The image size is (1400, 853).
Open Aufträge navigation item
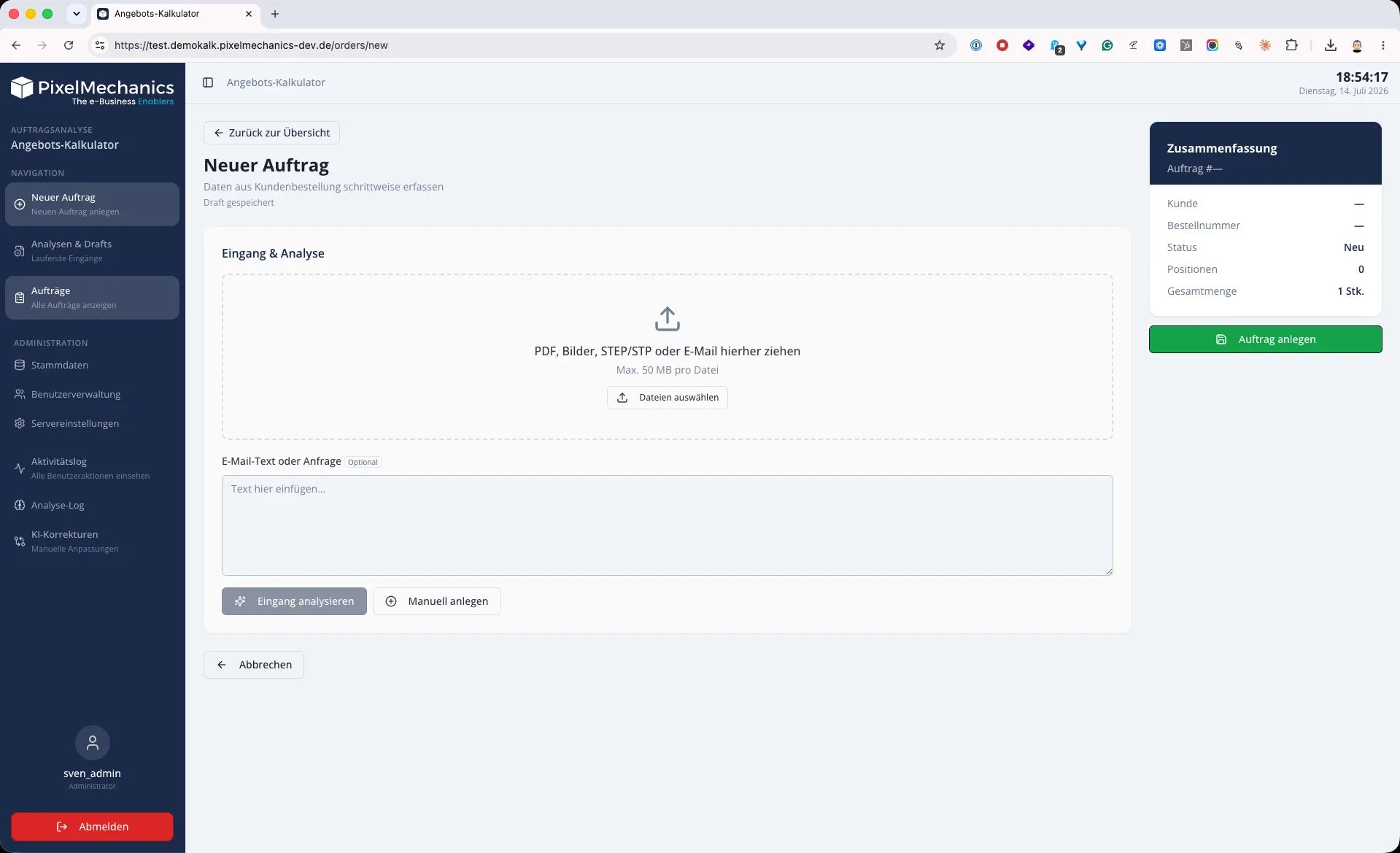click(92, 298)
